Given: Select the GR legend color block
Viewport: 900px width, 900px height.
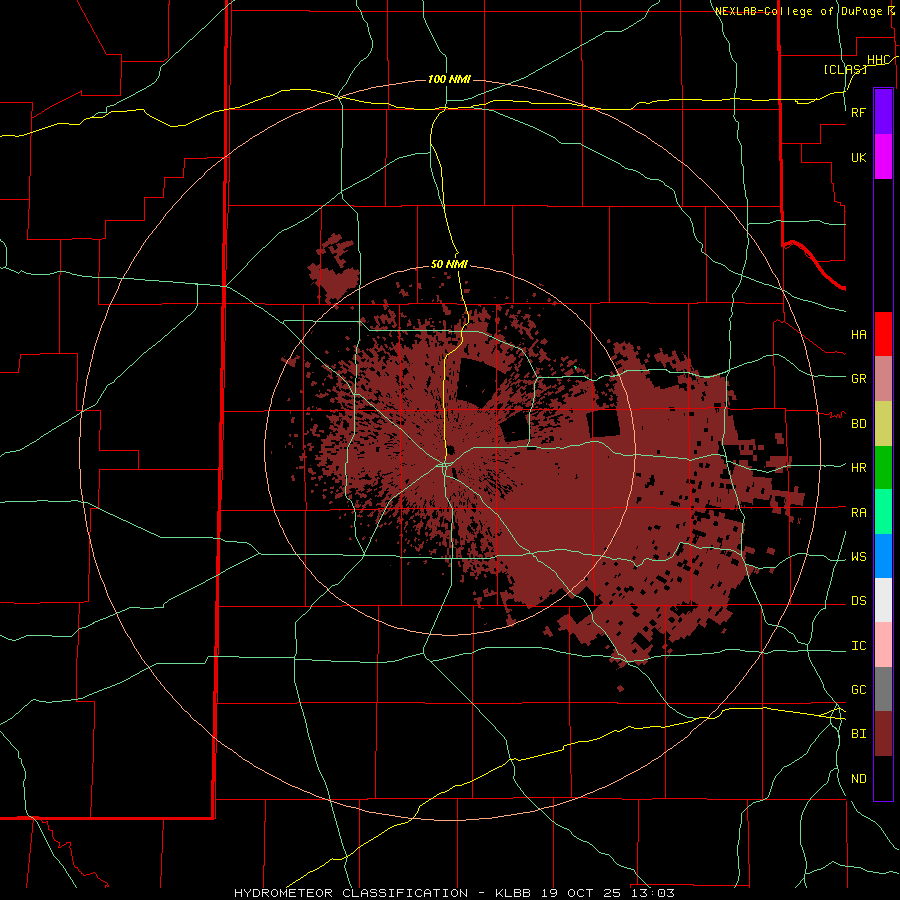Looking at the screenshot, I should pyautogui.click(x=883, y=379).
